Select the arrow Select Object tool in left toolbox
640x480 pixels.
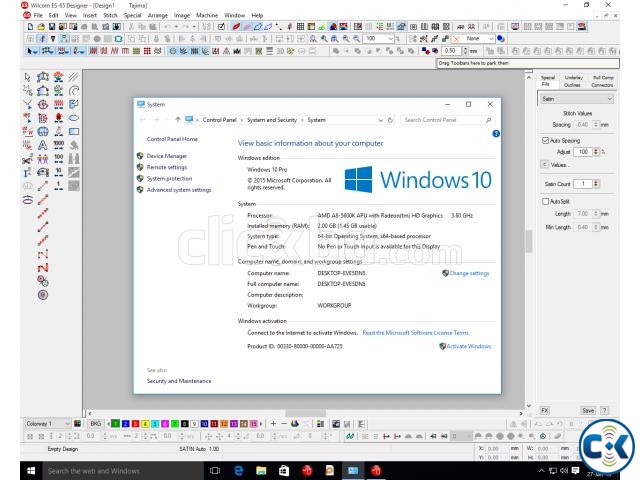(x=27, y=77)
